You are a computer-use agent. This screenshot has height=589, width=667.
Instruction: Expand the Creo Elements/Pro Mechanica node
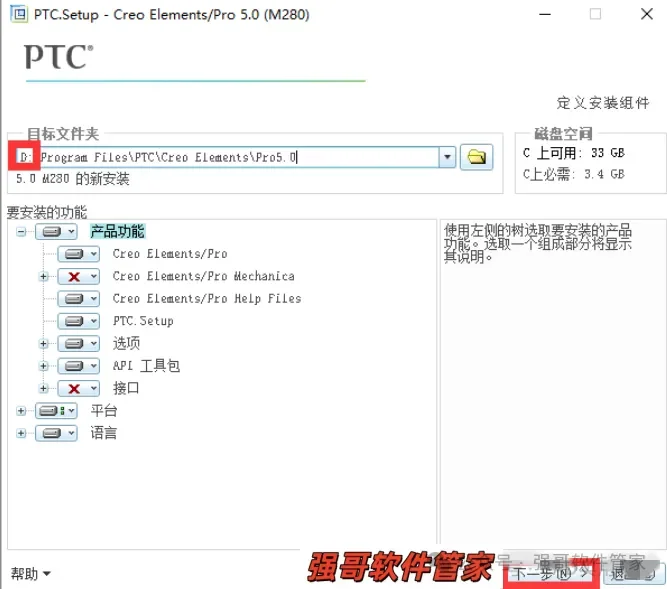pyautogui.click(x=43, y=277)
